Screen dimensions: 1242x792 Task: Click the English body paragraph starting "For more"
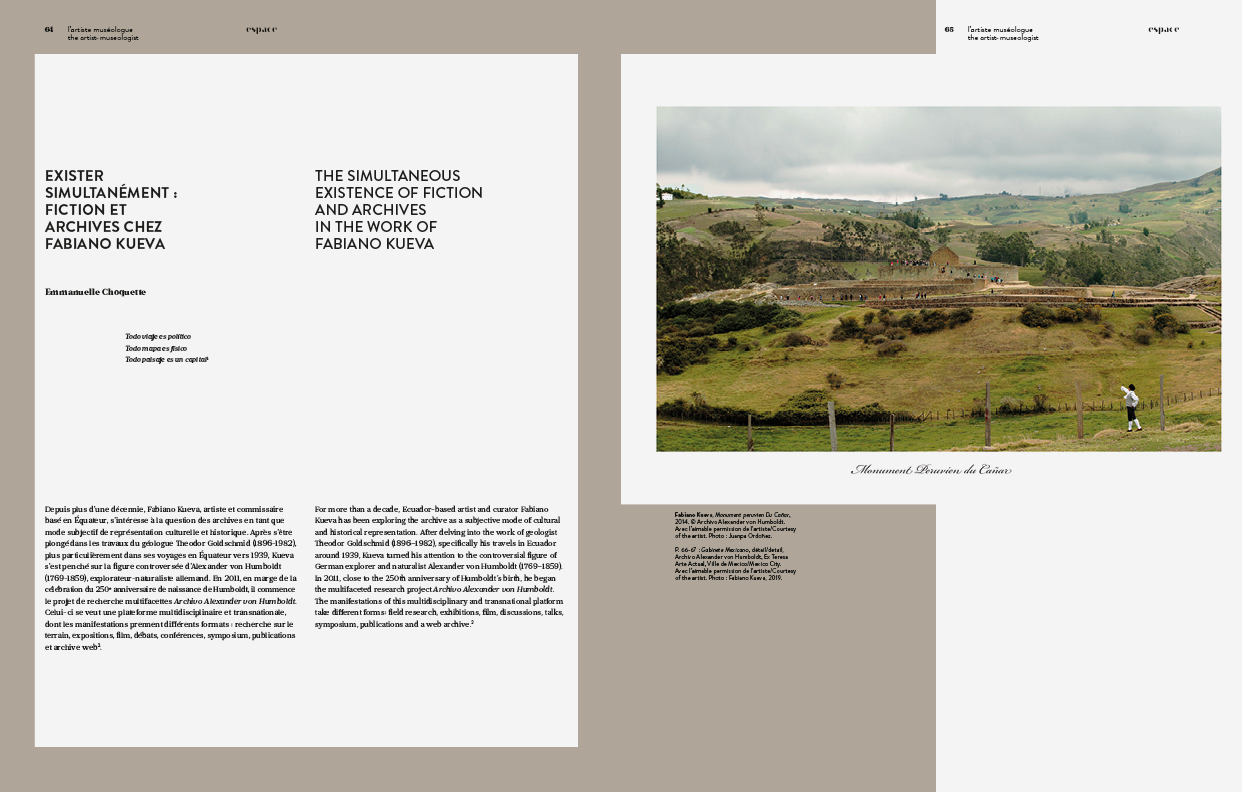click(438, 567)
